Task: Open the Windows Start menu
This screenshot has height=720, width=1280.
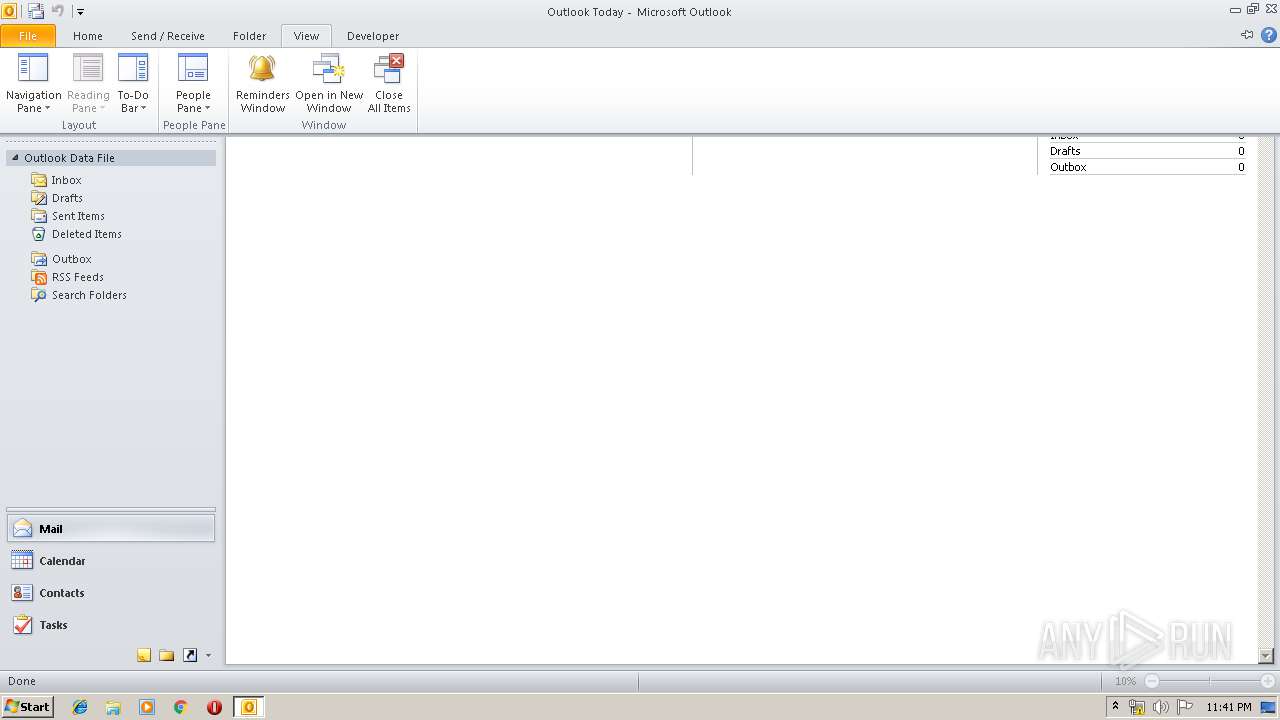Action: pos(27,707)
